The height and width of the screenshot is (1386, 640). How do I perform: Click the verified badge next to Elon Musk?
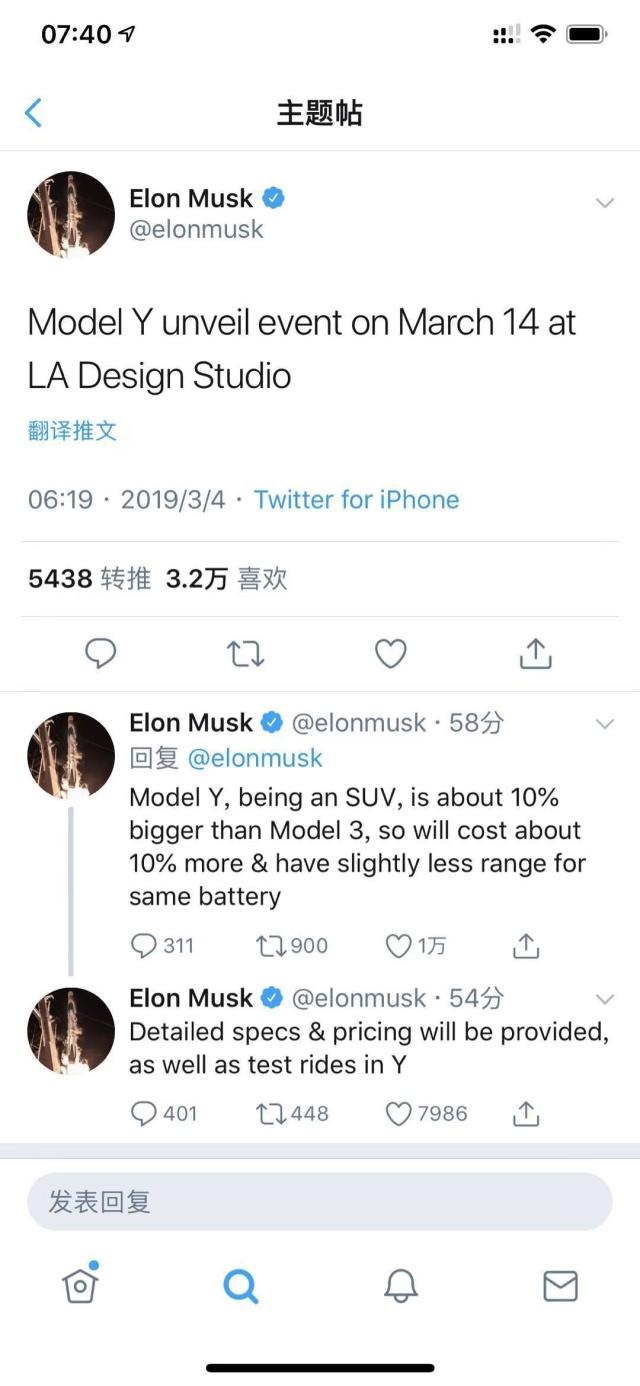tap(272, 197)
